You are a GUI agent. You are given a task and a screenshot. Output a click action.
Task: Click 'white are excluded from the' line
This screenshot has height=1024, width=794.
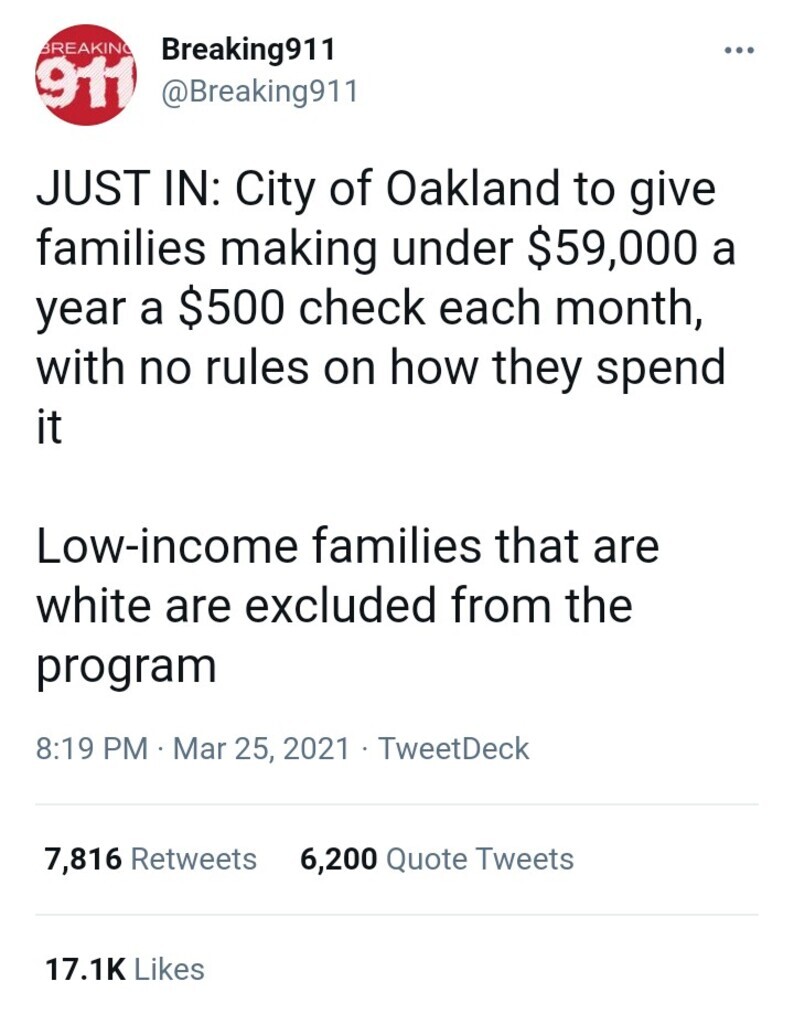pyautogui.click(x=335, y=605)
